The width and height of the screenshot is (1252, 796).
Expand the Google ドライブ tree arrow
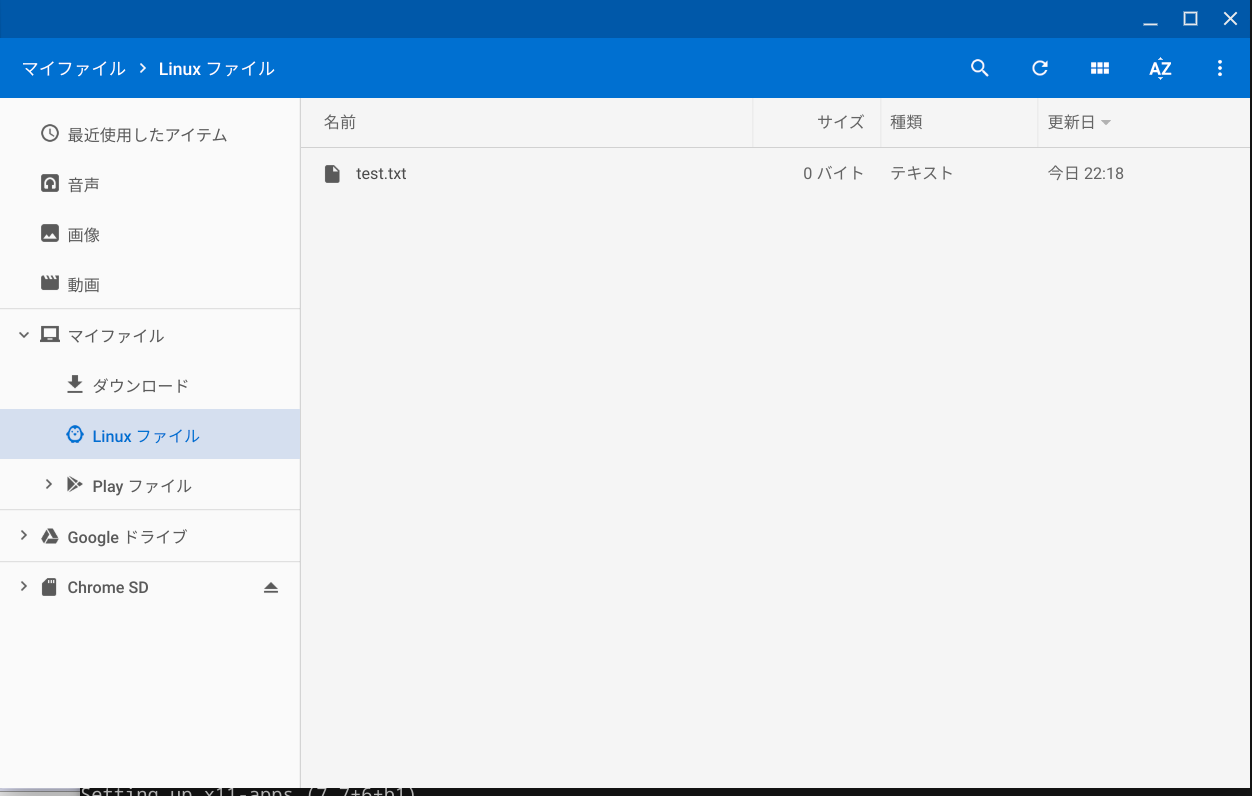[24, 536]
